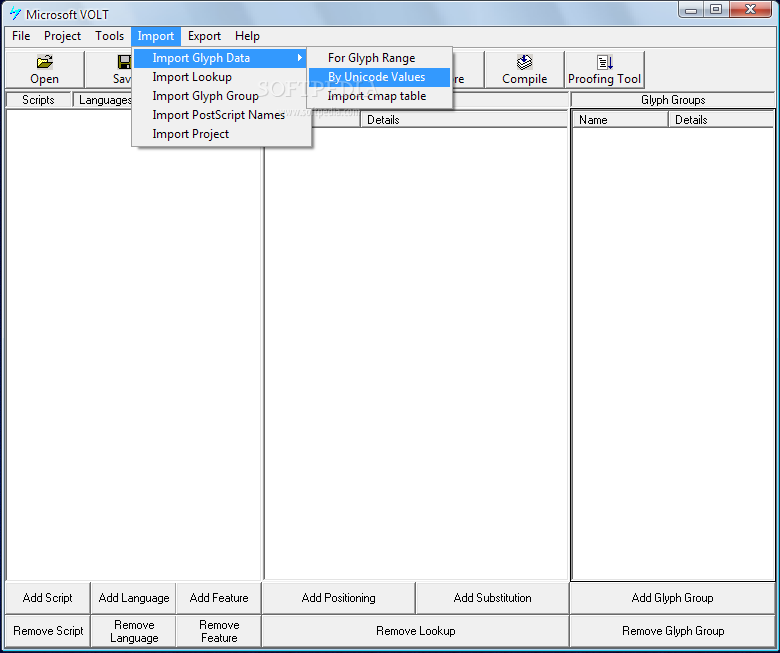Screen dimensions: 780x653
Task: Click the Add Language button
Action: point(134,598)
